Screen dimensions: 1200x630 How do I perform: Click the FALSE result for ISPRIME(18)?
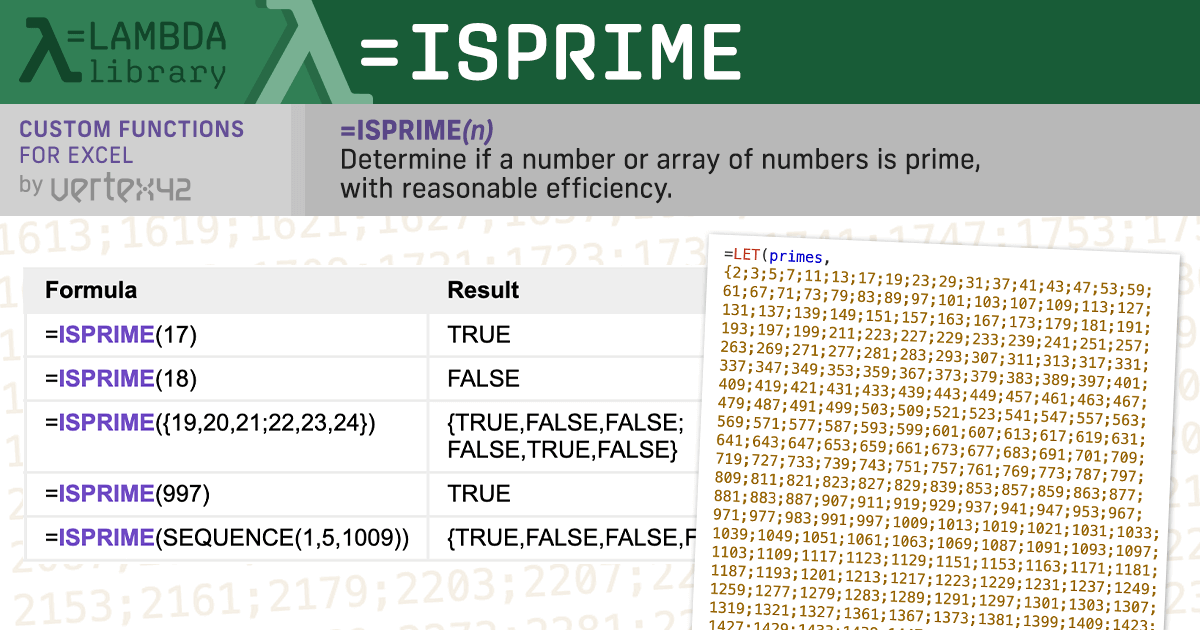(484, 379)
